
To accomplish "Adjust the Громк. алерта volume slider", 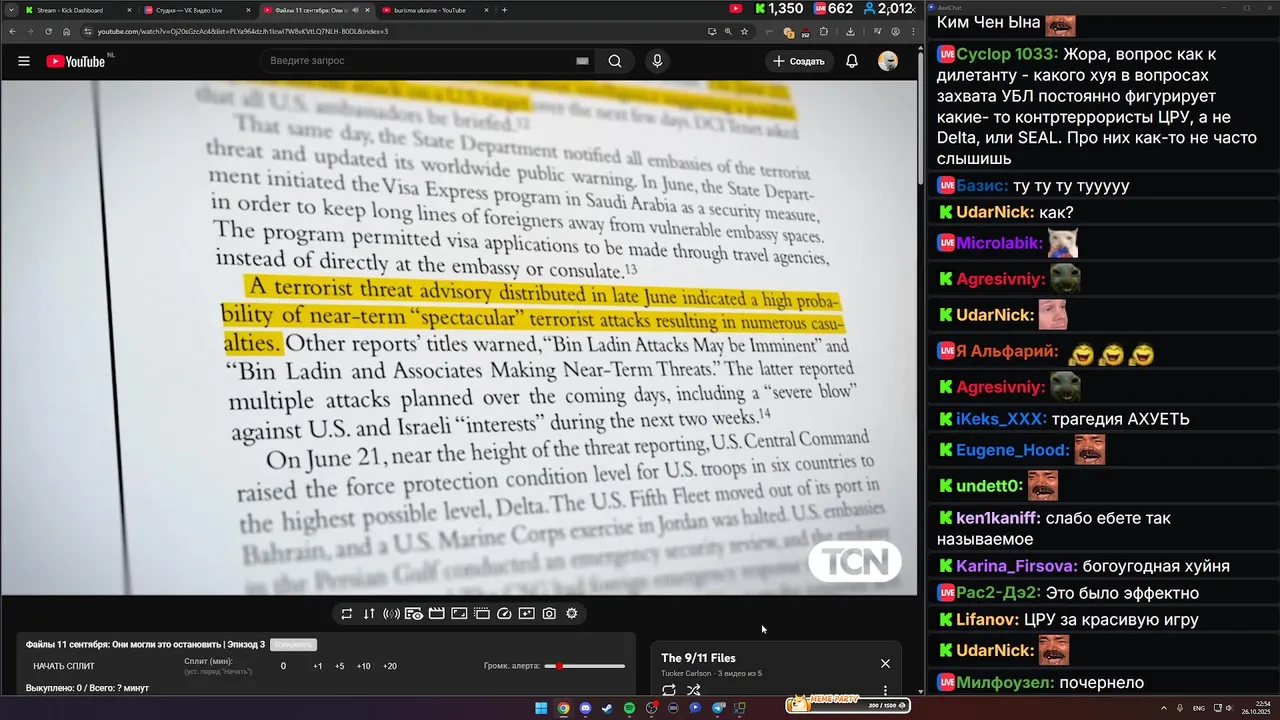I will [585, 666].
